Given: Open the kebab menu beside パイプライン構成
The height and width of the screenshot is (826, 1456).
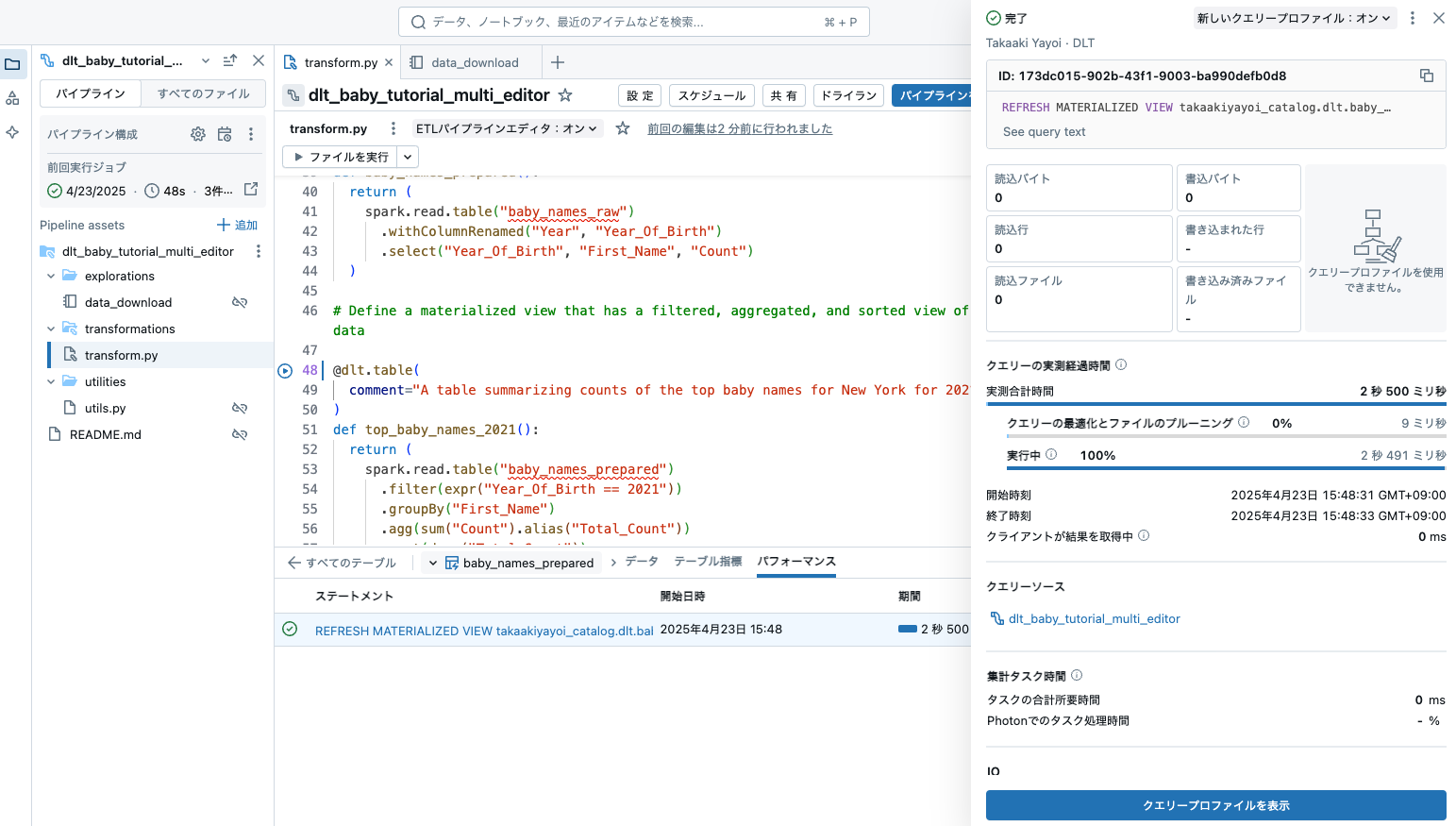Looking at the screenshot, I should 251,134.
